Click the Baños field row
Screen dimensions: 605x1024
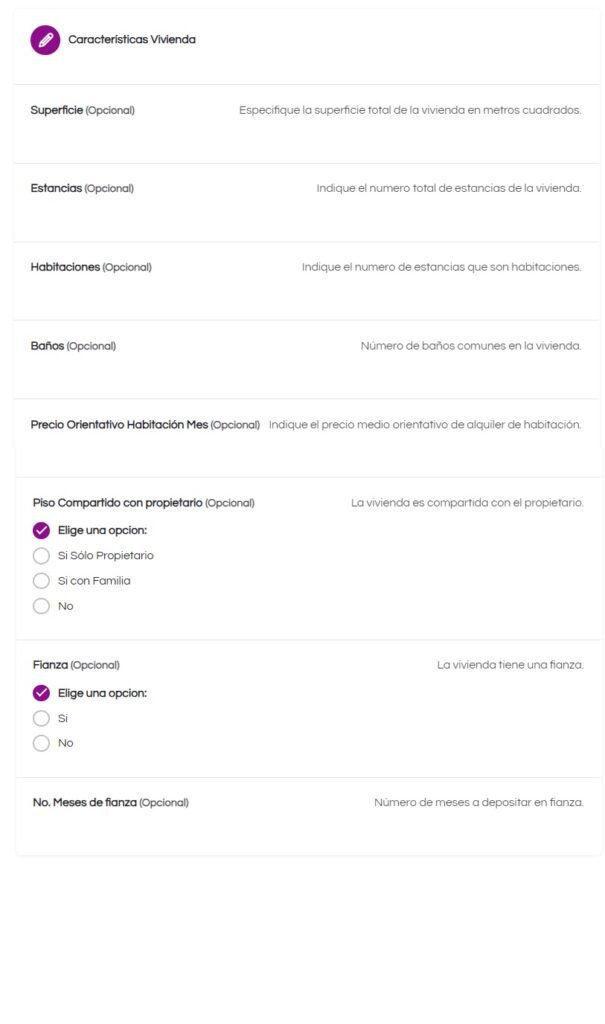coord(306,360)
